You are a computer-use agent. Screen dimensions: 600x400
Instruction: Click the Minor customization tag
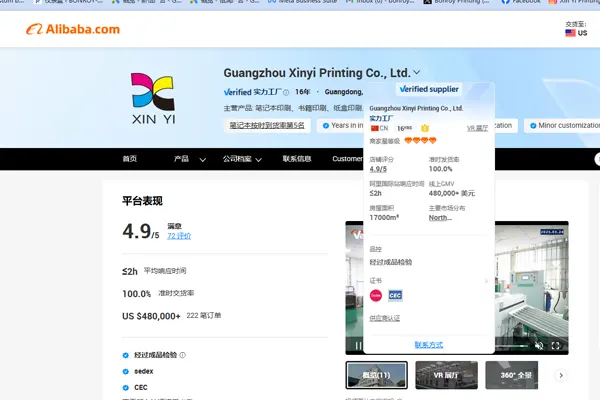[x=562, y=126]
